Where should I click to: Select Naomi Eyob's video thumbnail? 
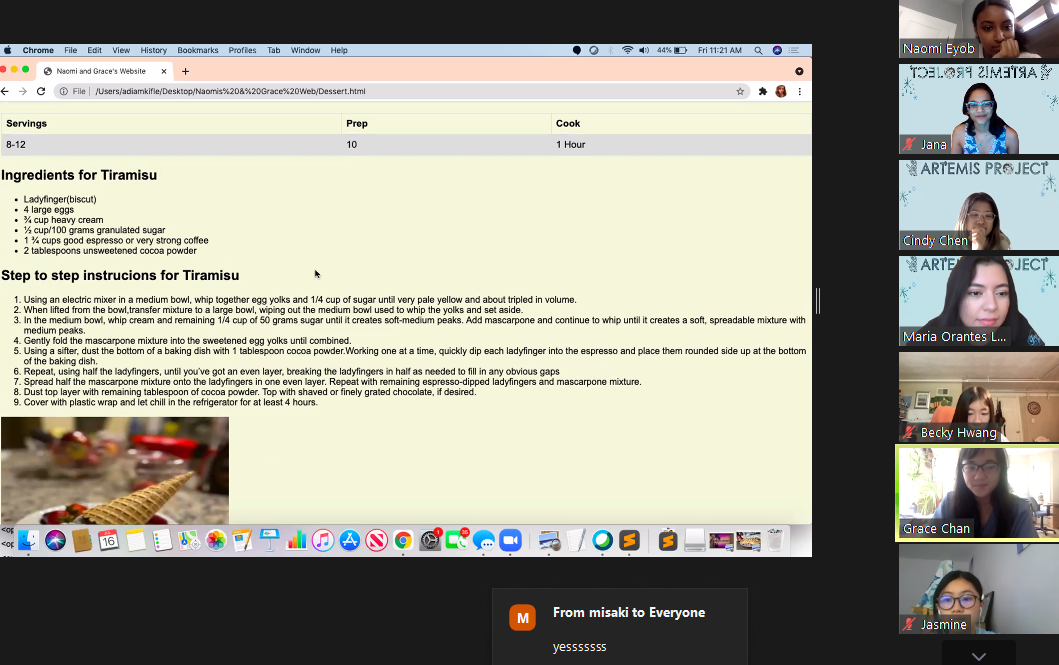[979, 29]
